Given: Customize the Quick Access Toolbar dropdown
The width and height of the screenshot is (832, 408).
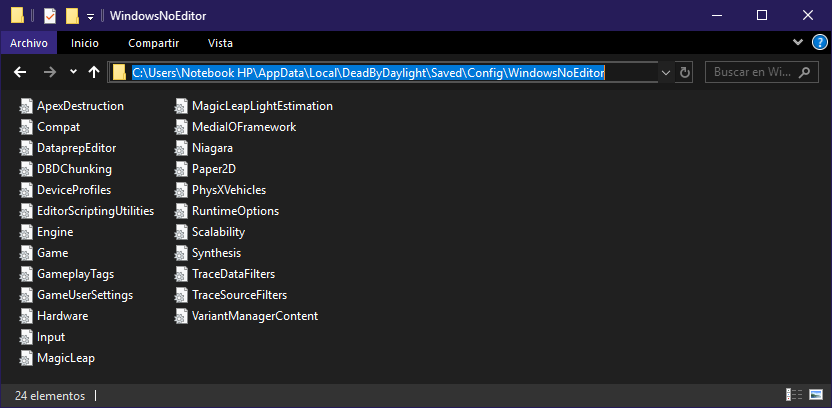Looking at the screenshot, I should (90, 16).
